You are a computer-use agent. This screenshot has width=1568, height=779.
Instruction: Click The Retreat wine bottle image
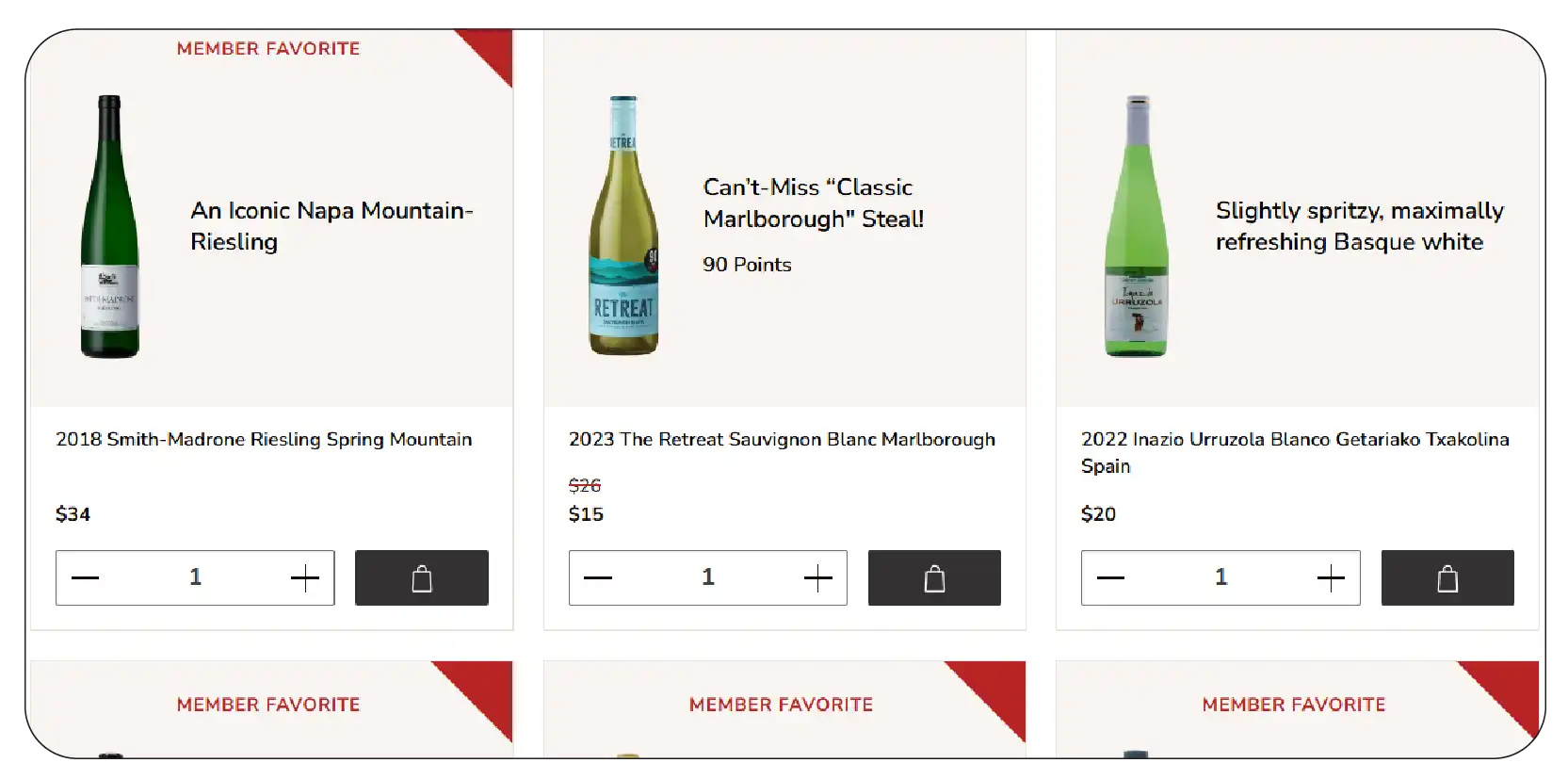click(x=622, y=226)
